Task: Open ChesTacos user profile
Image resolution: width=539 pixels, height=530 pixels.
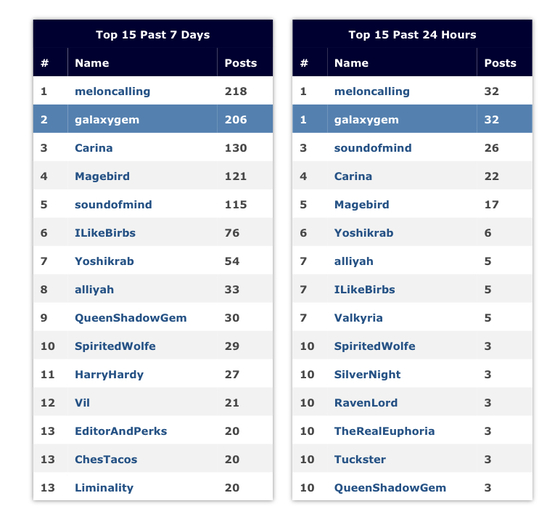Action: (106, 460)
